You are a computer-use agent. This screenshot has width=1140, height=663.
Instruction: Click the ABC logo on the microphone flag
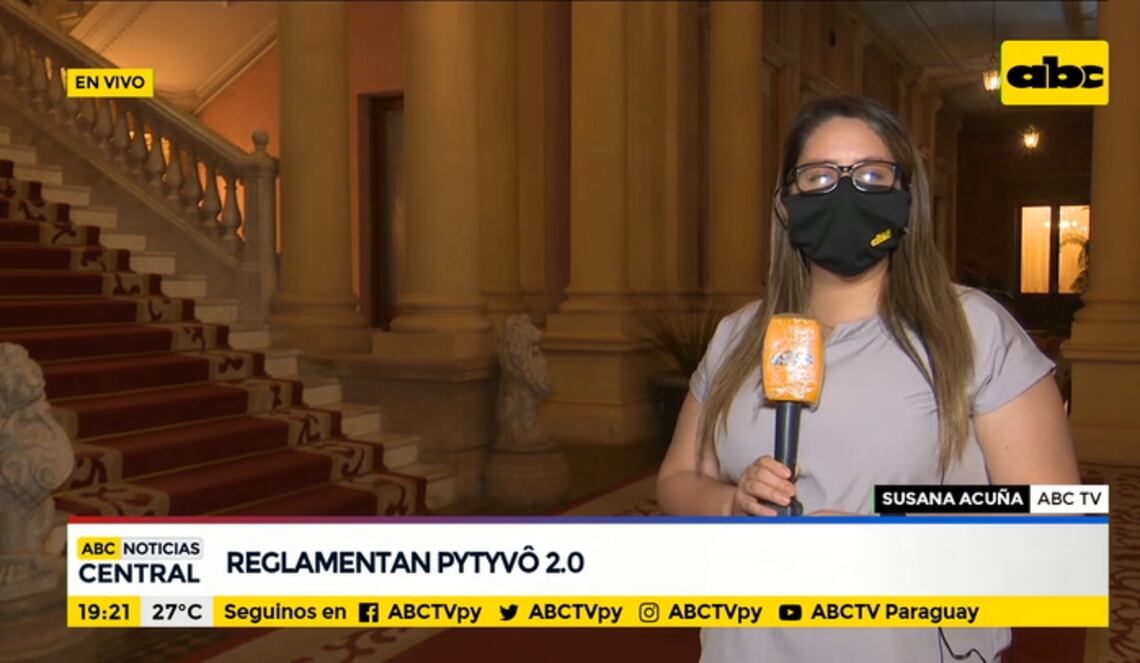pos(793,359)
